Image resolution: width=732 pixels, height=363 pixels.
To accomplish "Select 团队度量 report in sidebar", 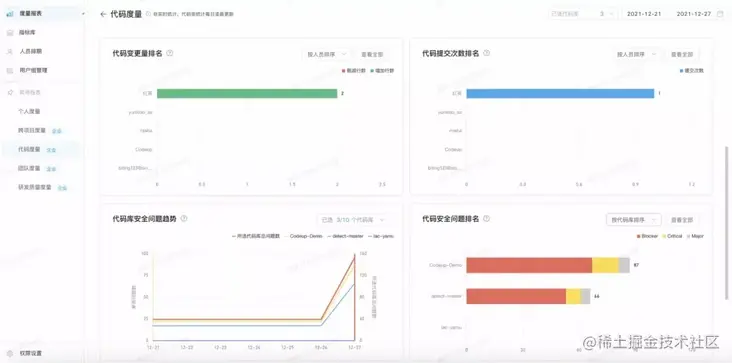I will tap(29, 168).
